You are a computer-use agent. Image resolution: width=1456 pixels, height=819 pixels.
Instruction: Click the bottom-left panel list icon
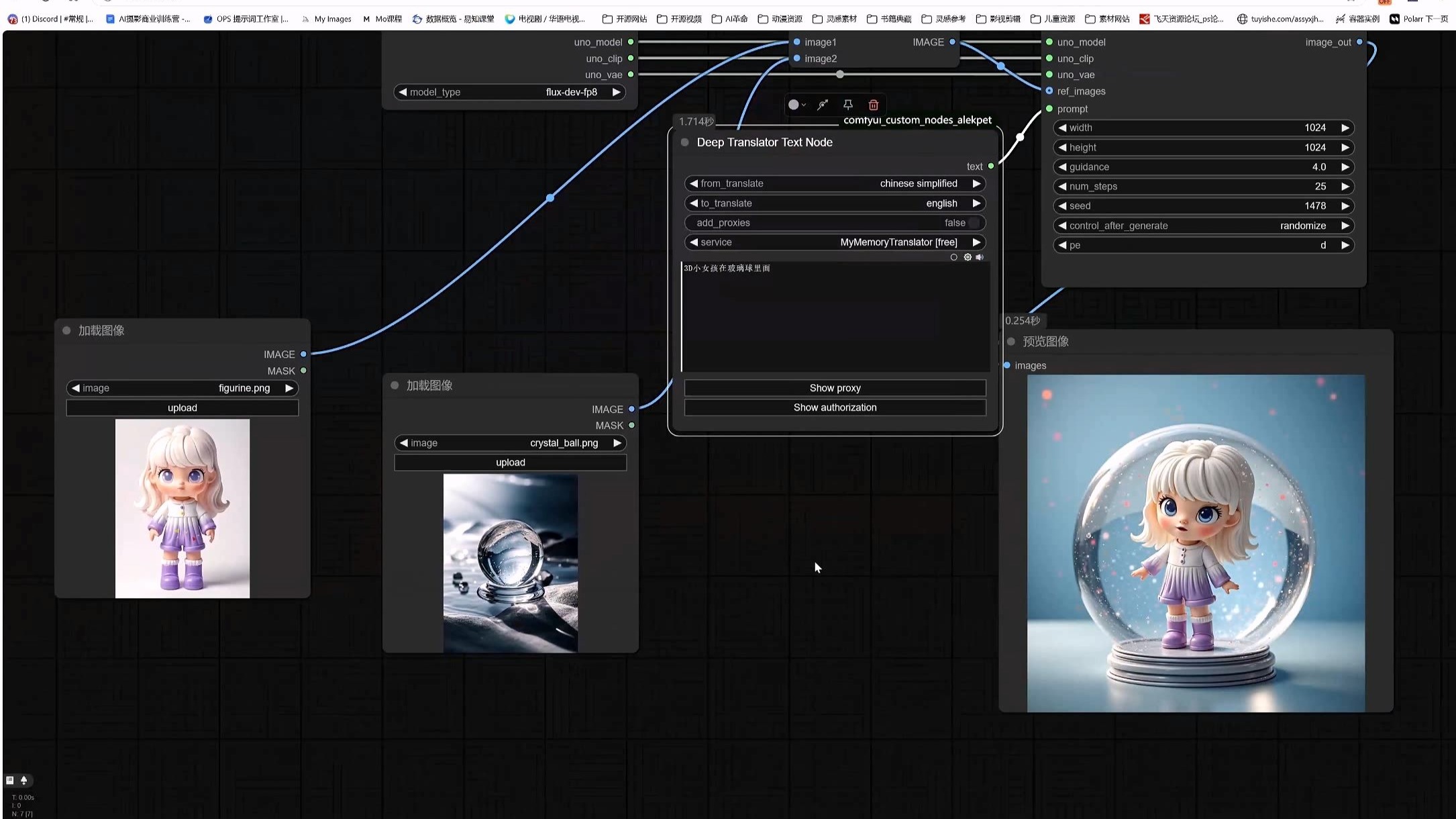(10, 780)
